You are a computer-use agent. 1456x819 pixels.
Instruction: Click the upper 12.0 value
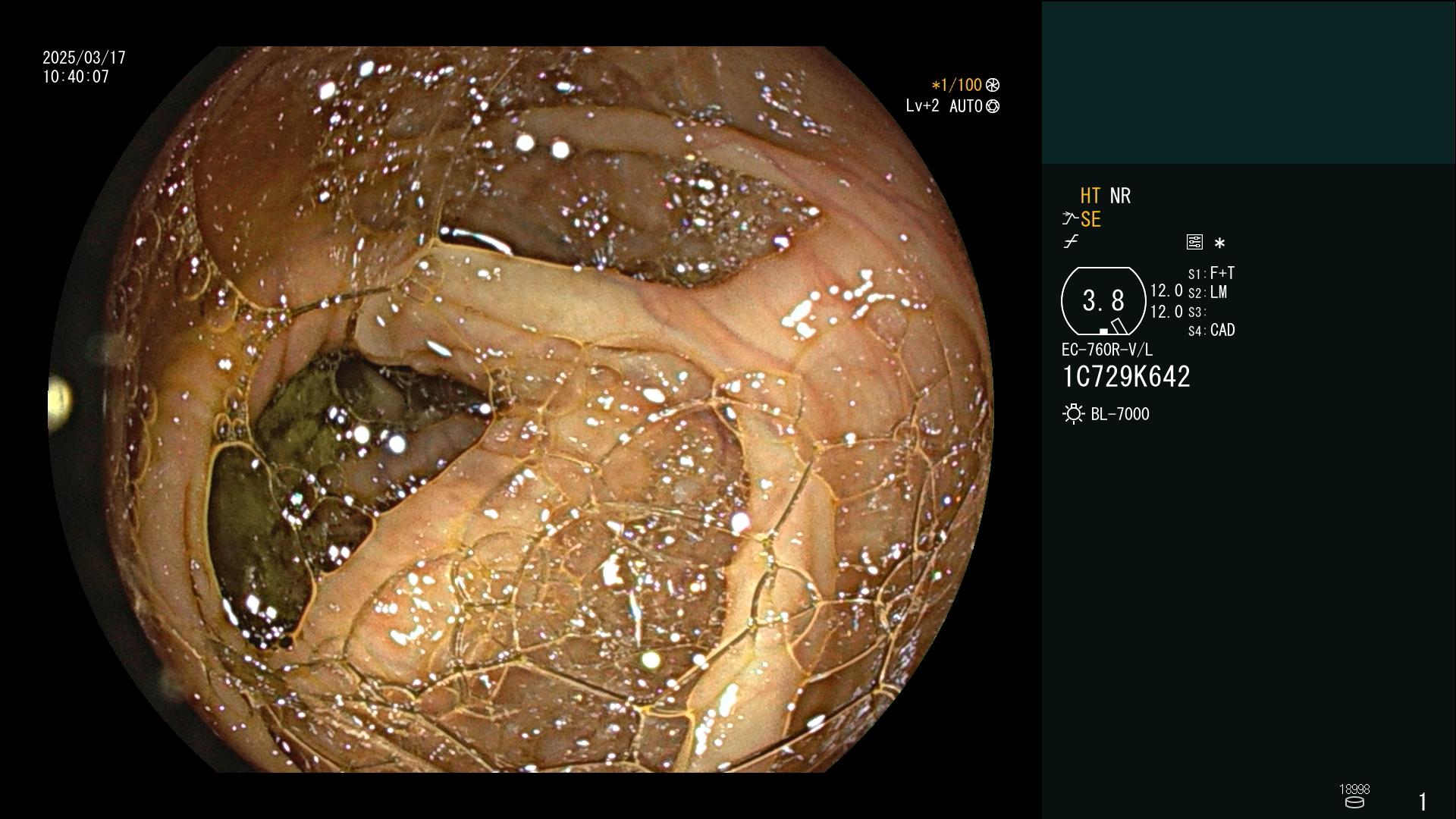1166,290
